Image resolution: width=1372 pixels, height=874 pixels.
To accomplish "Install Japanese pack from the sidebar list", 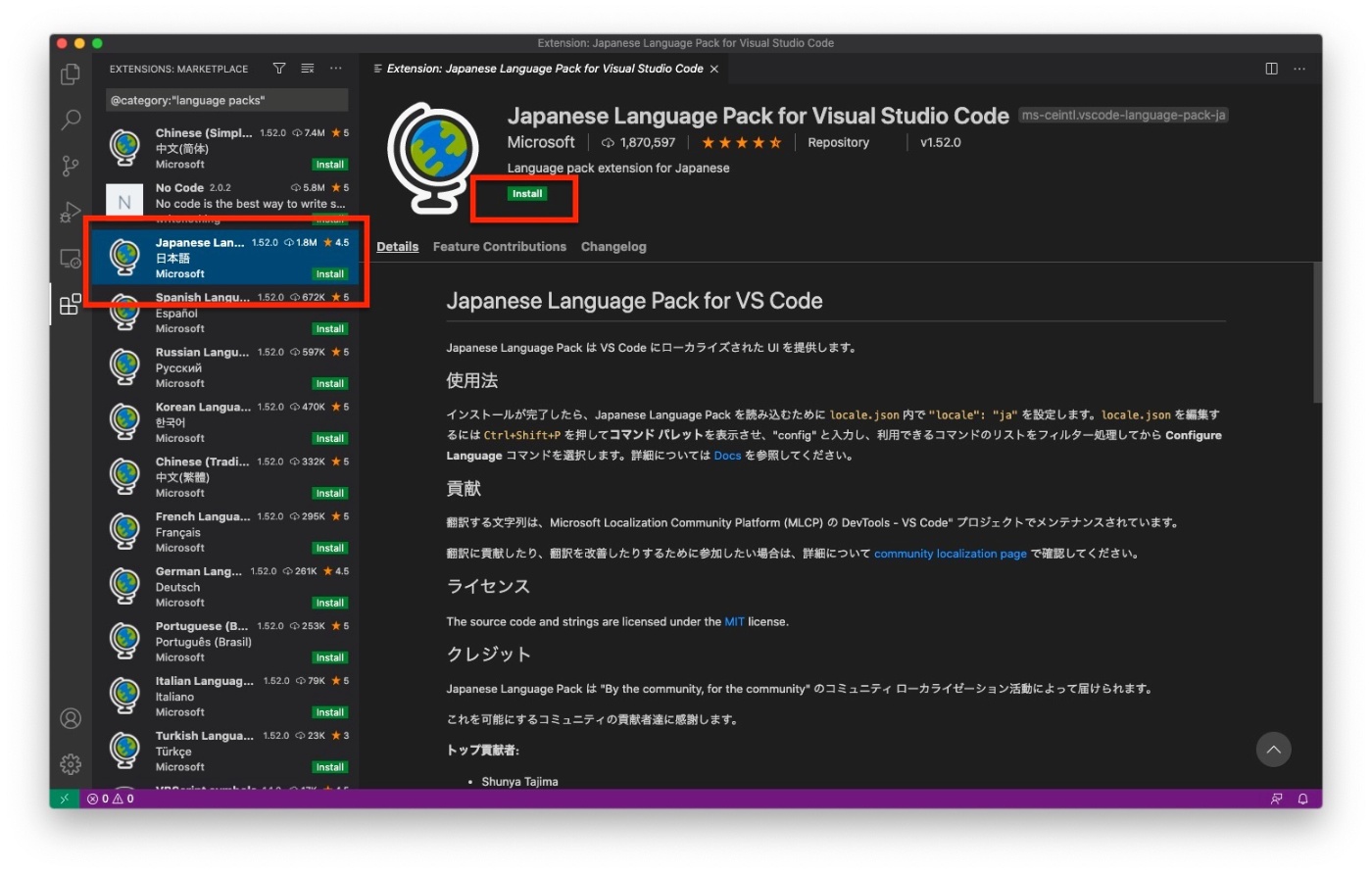I will (330, 274).
